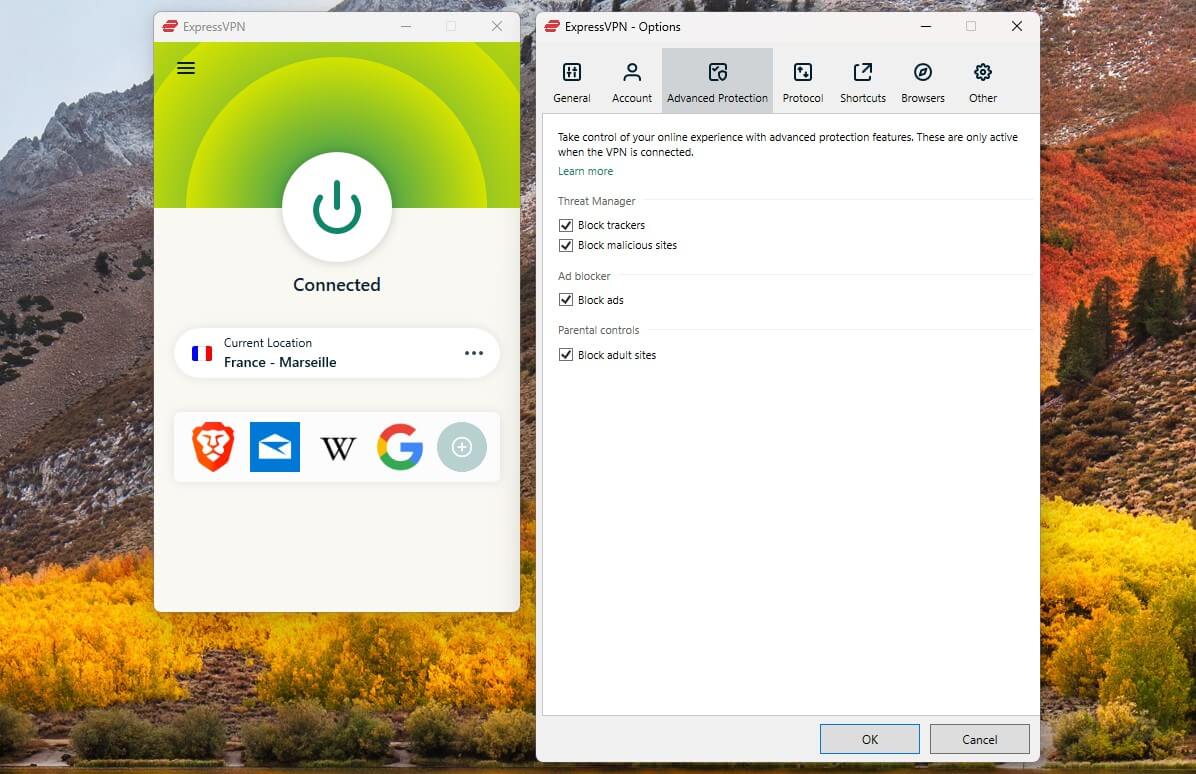Launch the Brave browser shortcut
The height and width of the screenshot is (774, 1196).
point(213,447)
